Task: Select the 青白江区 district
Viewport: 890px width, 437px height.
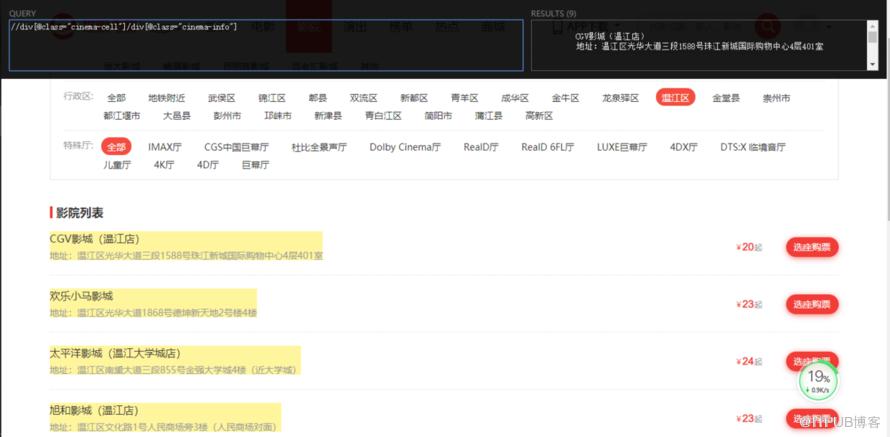Action: pyautogui.click(x=383, y=116)
